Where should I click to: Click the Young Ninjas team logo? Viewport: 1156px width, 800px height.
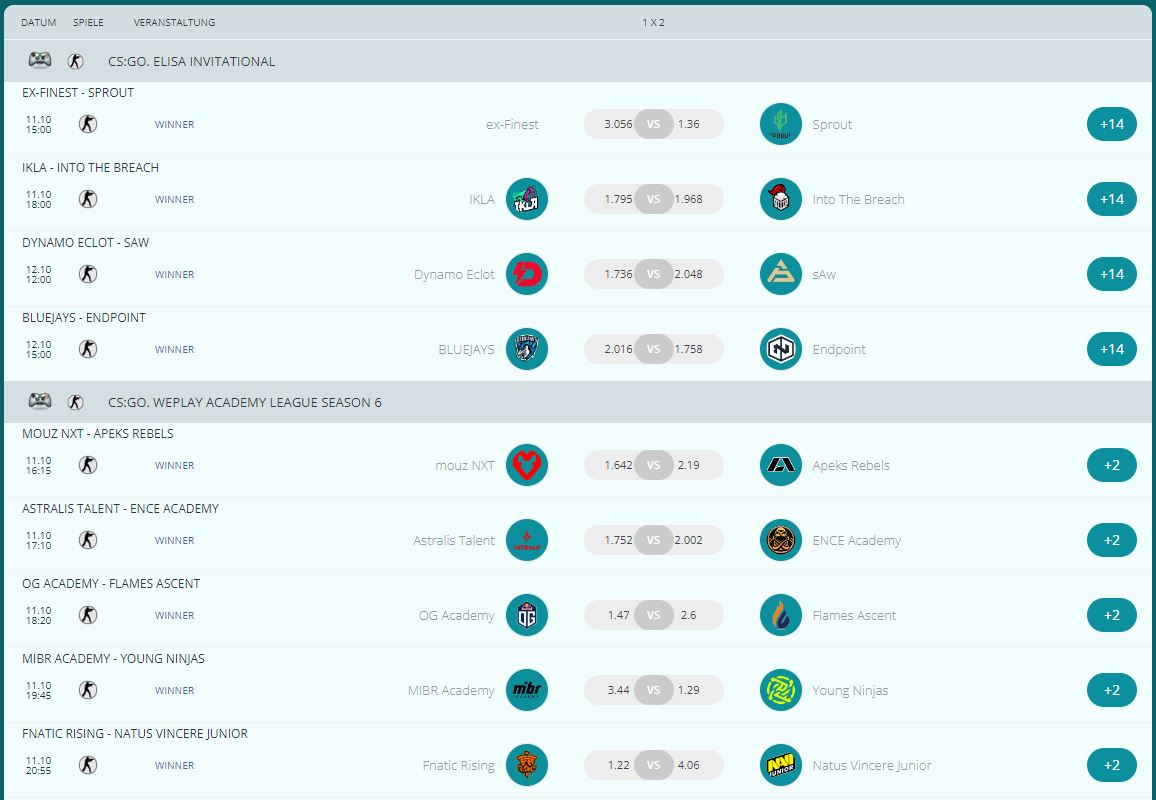(780, 690)
